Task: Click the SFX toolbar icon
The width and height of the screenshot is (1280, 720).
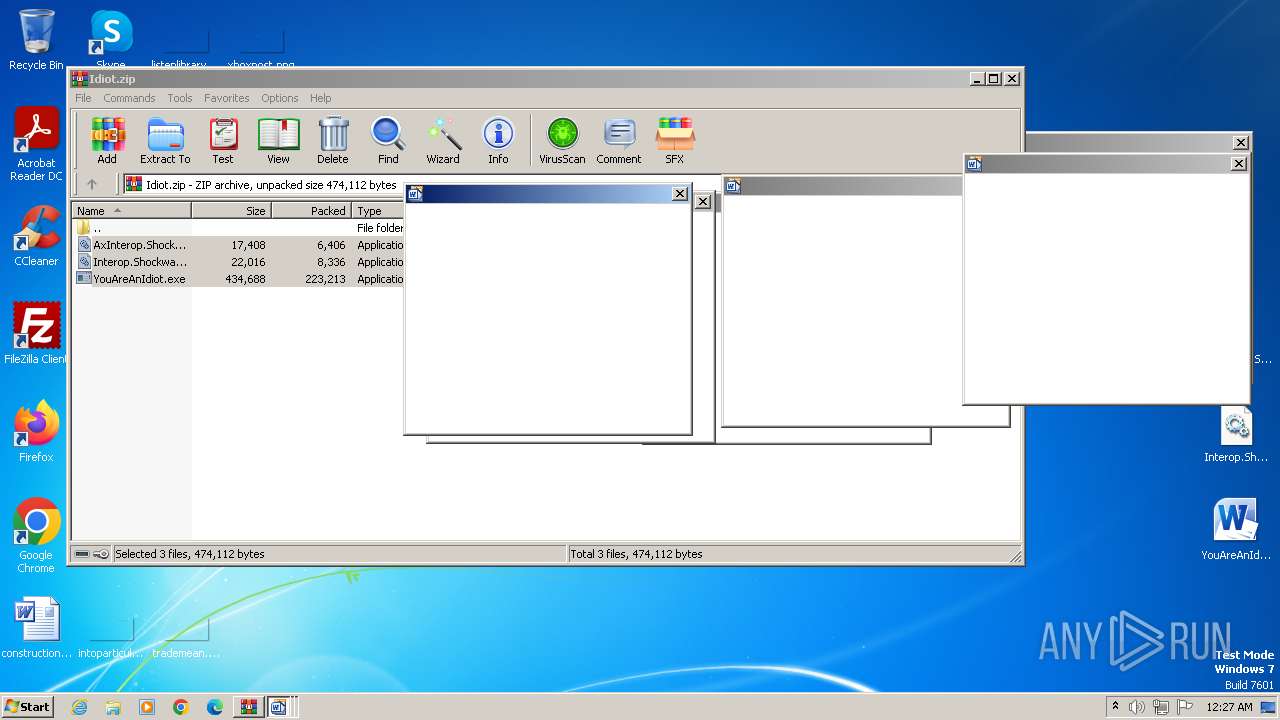Action: 675,141
